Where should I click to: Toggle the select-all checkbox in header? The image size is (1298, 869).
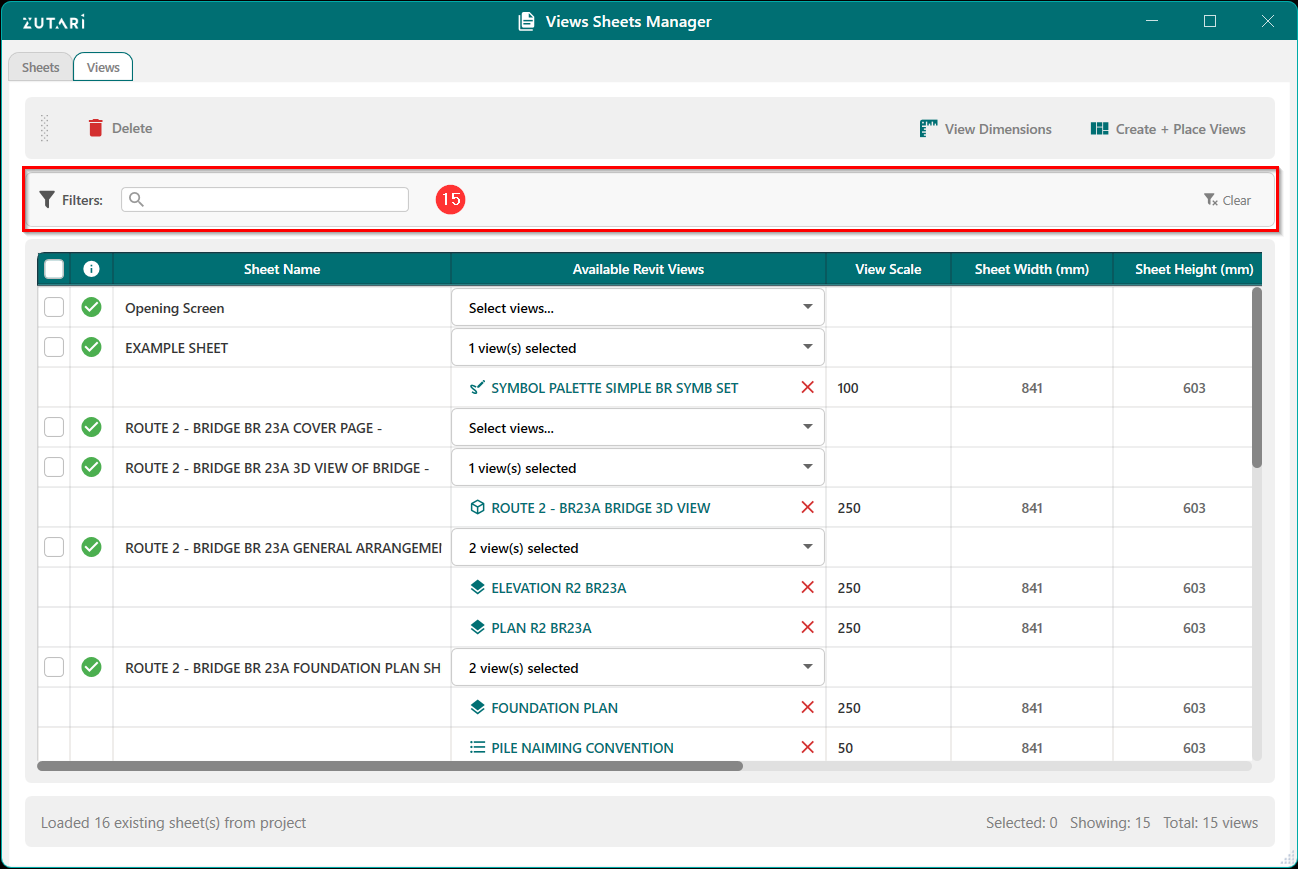coord(54,269)
